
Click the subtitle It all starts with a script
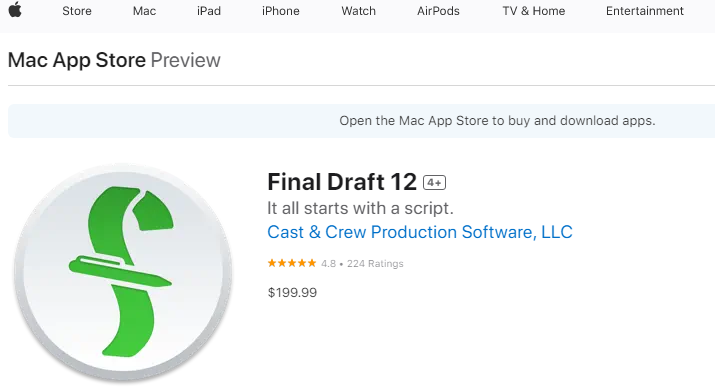[360, 208]
